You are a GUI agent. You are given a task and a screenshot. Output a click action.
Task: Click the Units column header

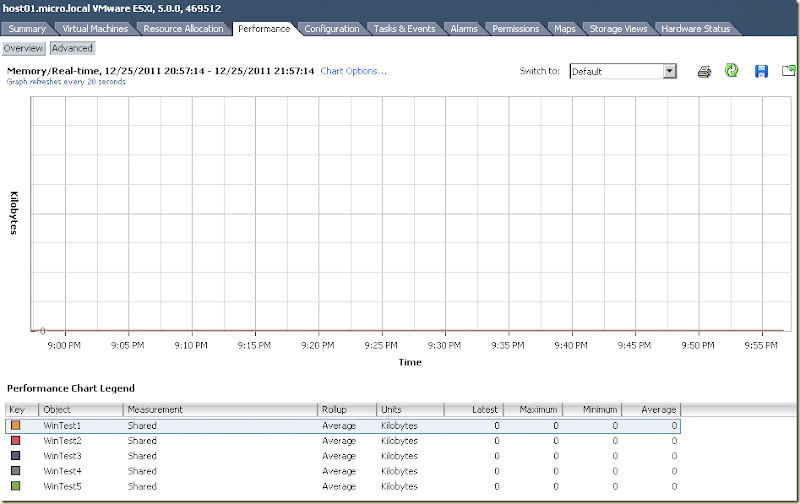(x=410, y=410)
